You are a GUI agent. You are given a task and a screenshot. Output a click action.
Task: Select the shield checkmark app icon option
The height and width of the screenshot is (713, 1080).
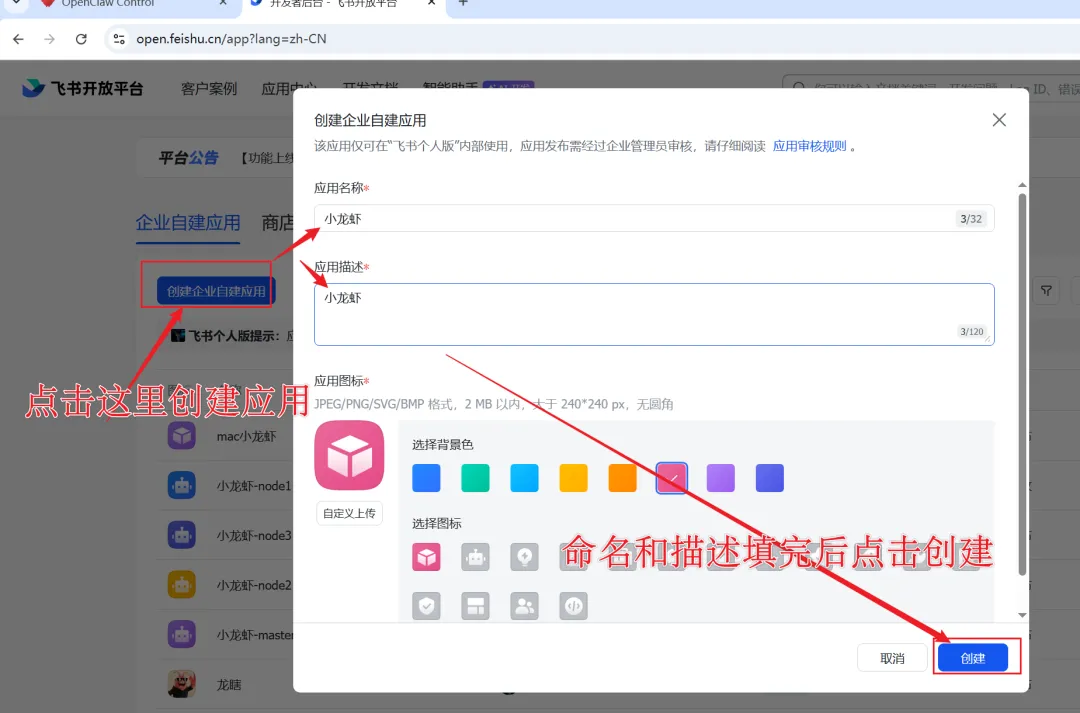(x=426, y=606)
